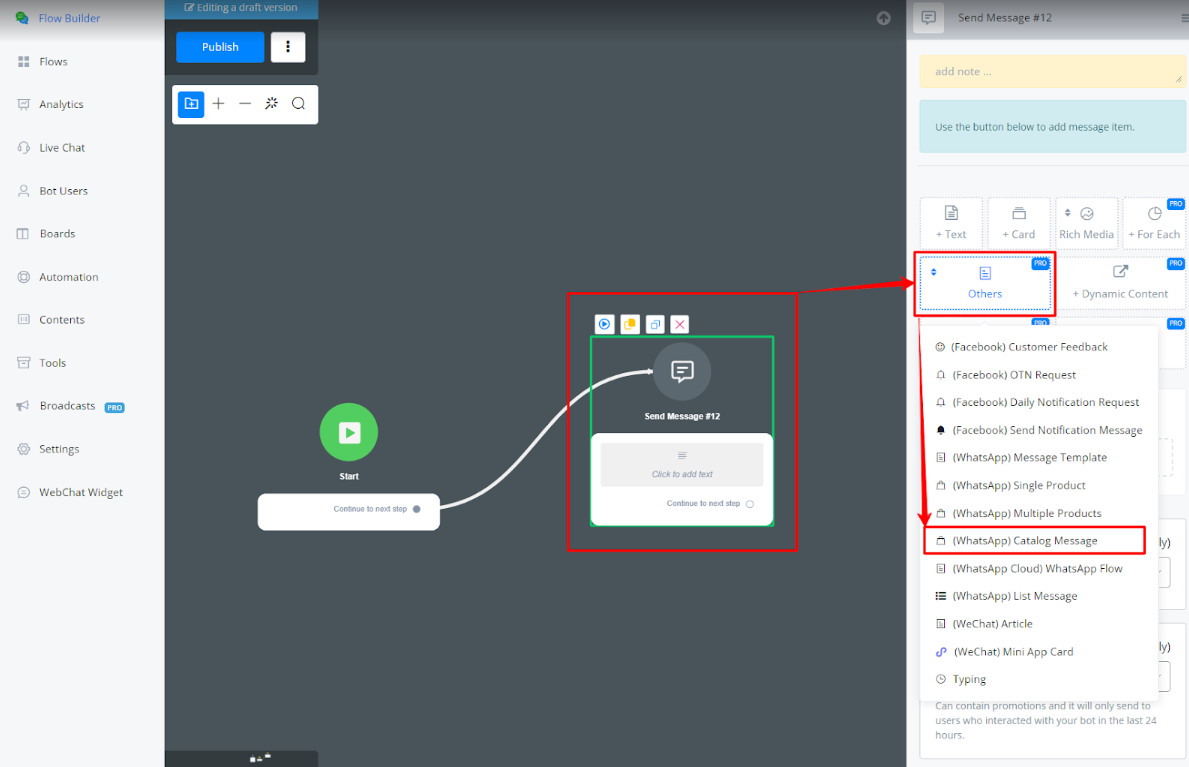Expand the Rich Media dropdown
This screenshot has width=1189, height=767.
1085,223
